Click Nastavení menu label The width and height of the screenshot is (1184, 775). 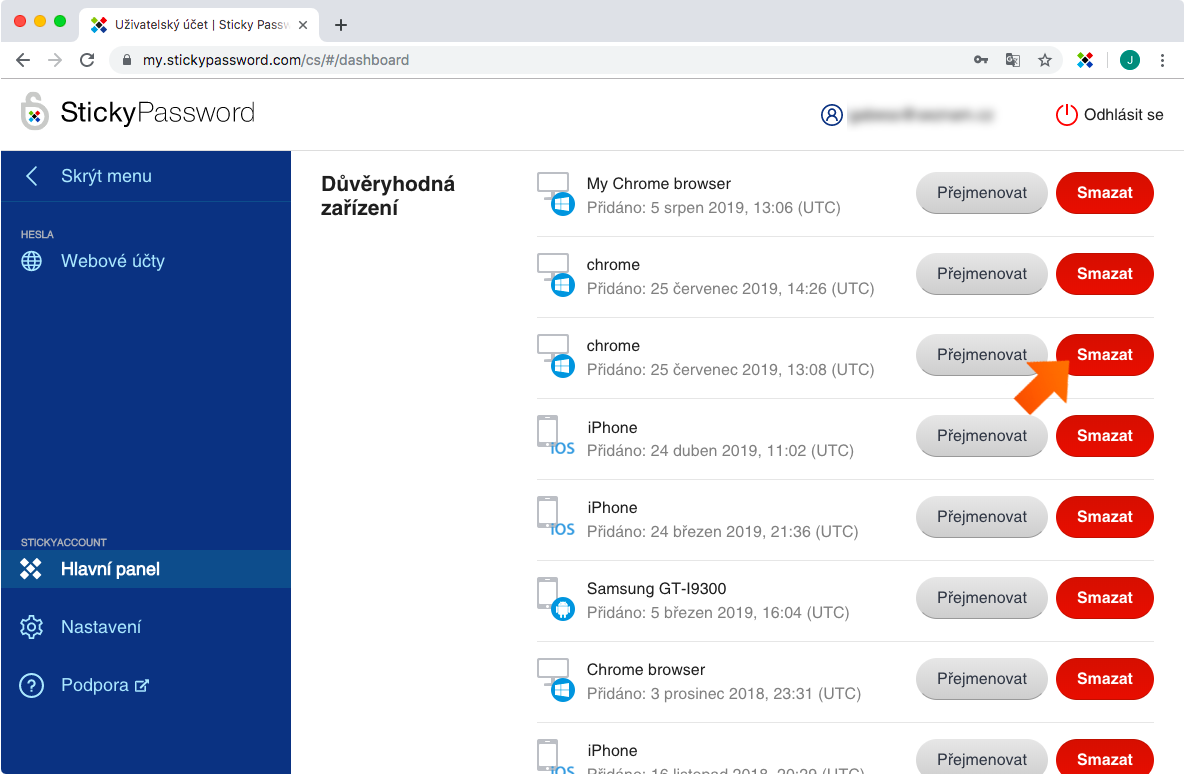[101, 627]
